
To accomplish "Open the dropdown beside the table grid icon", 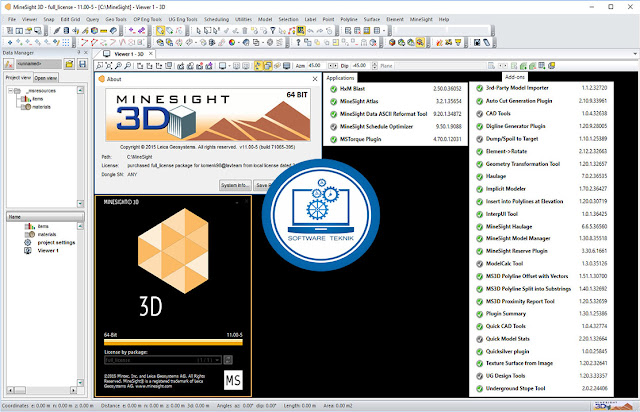I will coord(384,31).
